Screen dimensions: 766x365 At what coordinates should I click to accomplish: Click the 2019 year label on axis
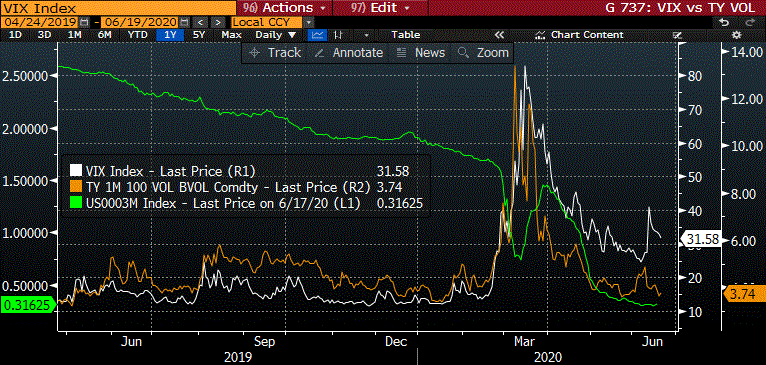[238, 357]
